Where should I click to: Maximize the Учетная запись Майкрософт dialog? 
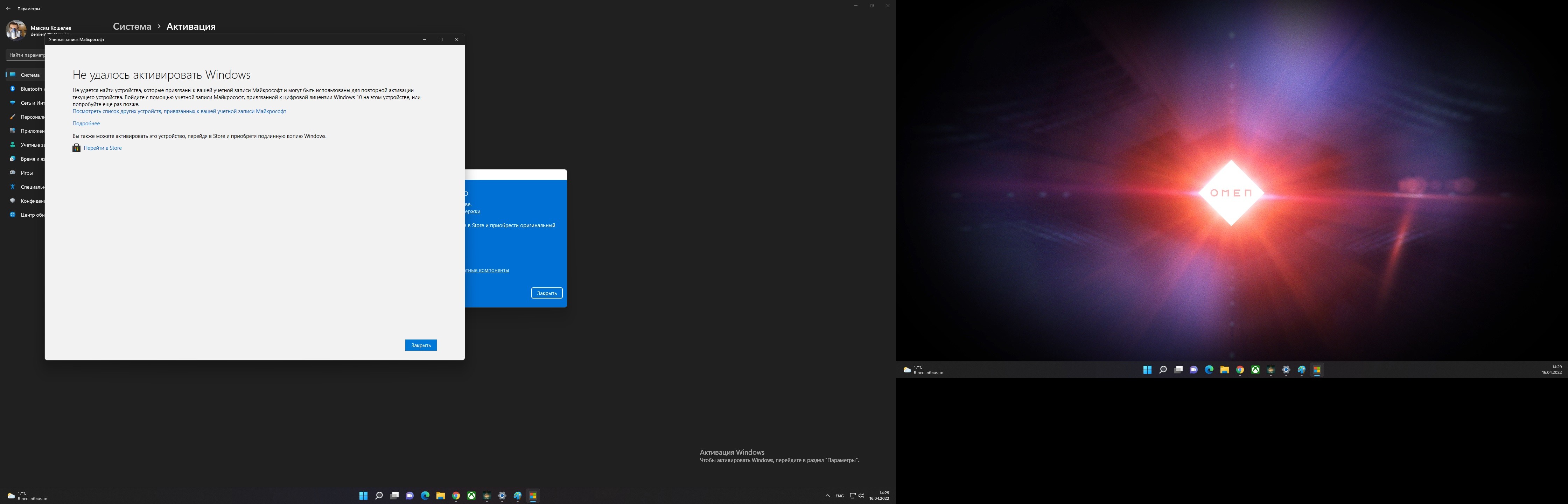(441, 40)
